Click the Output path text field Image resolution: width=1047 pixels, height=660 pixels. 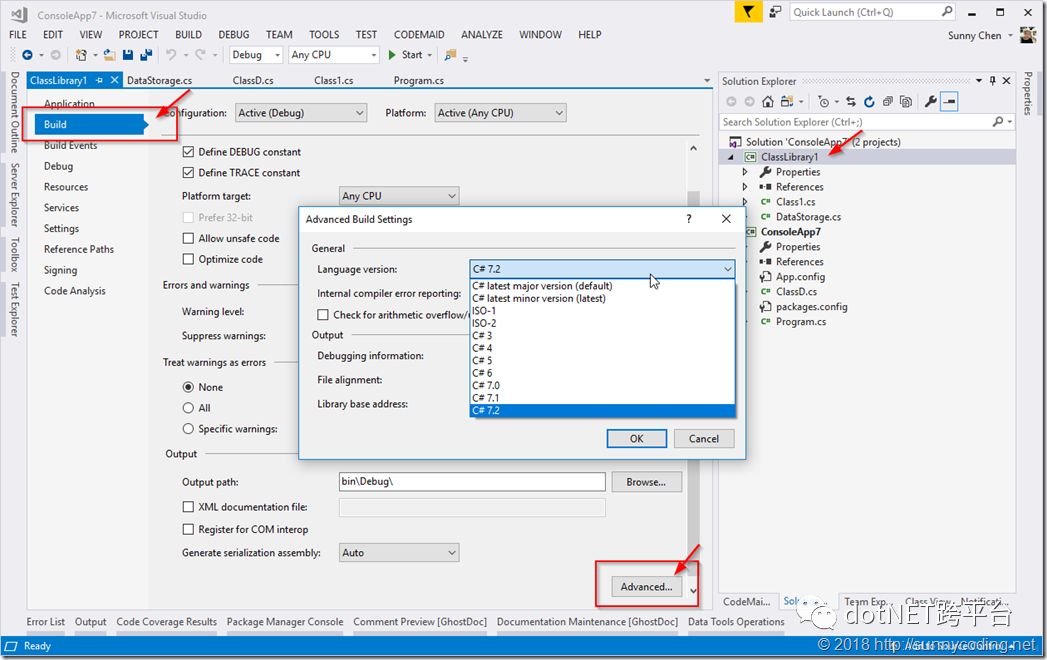pos(472,482)
